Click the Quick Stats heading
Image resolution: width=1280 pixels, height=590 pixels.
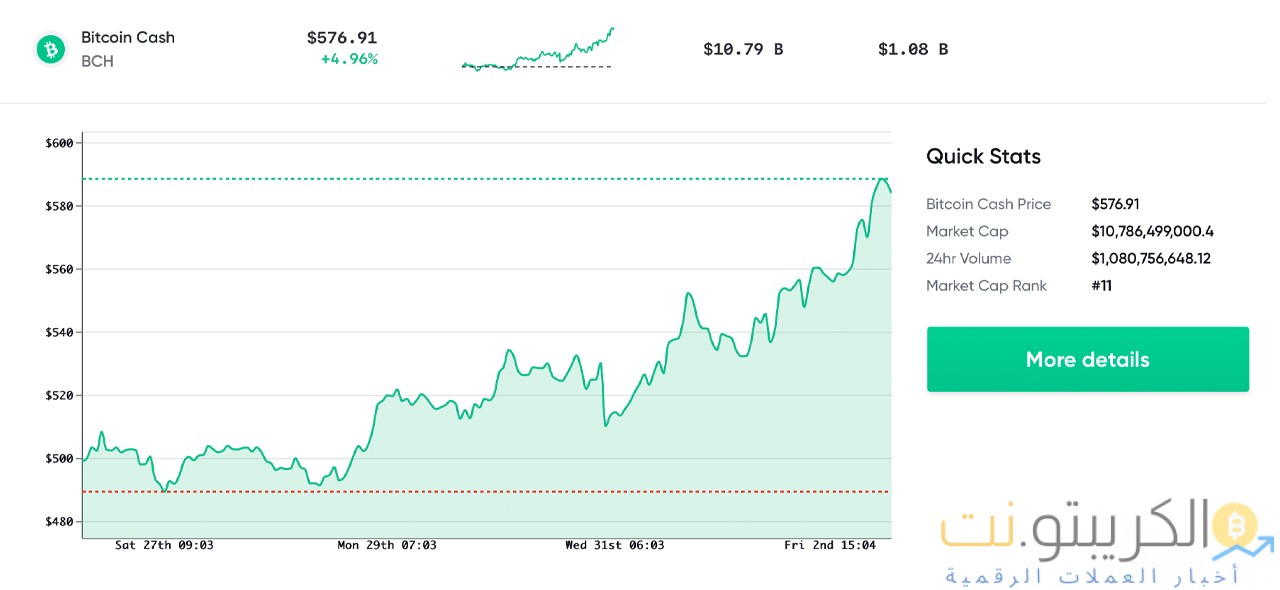tap(983, 156)
